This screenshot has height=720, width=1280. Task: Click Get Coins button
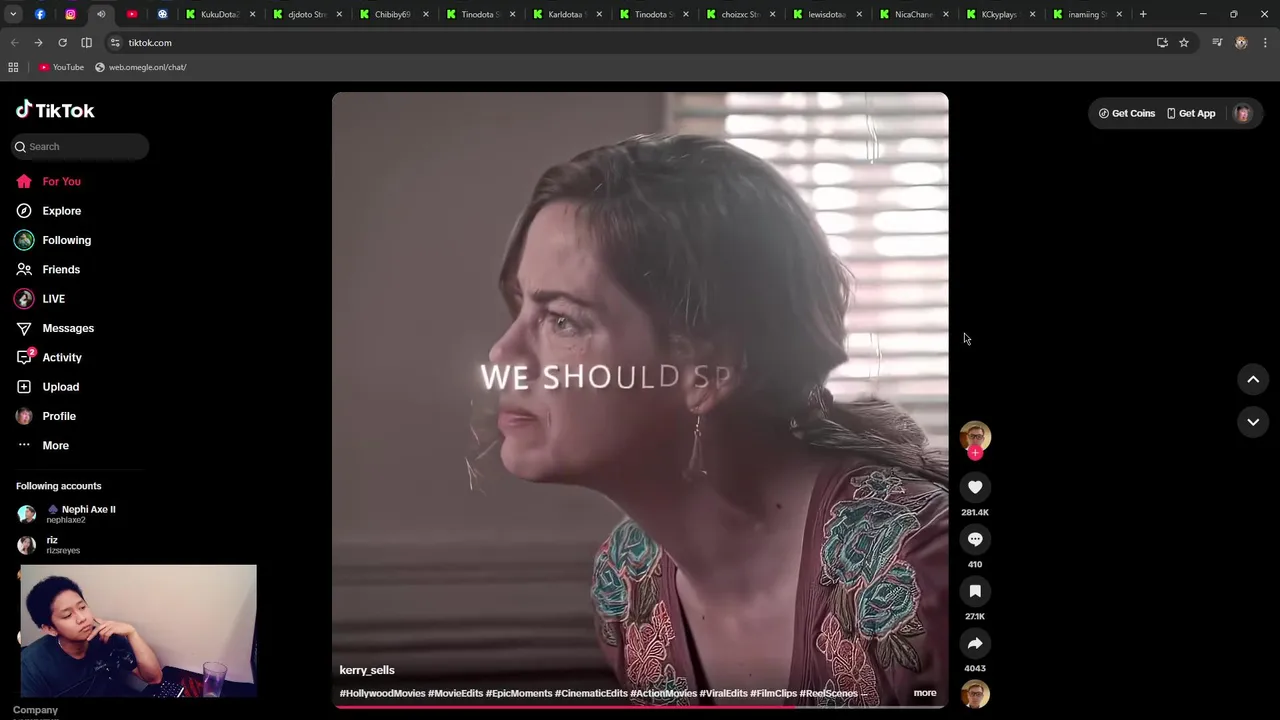click(x=1127, y=113)
